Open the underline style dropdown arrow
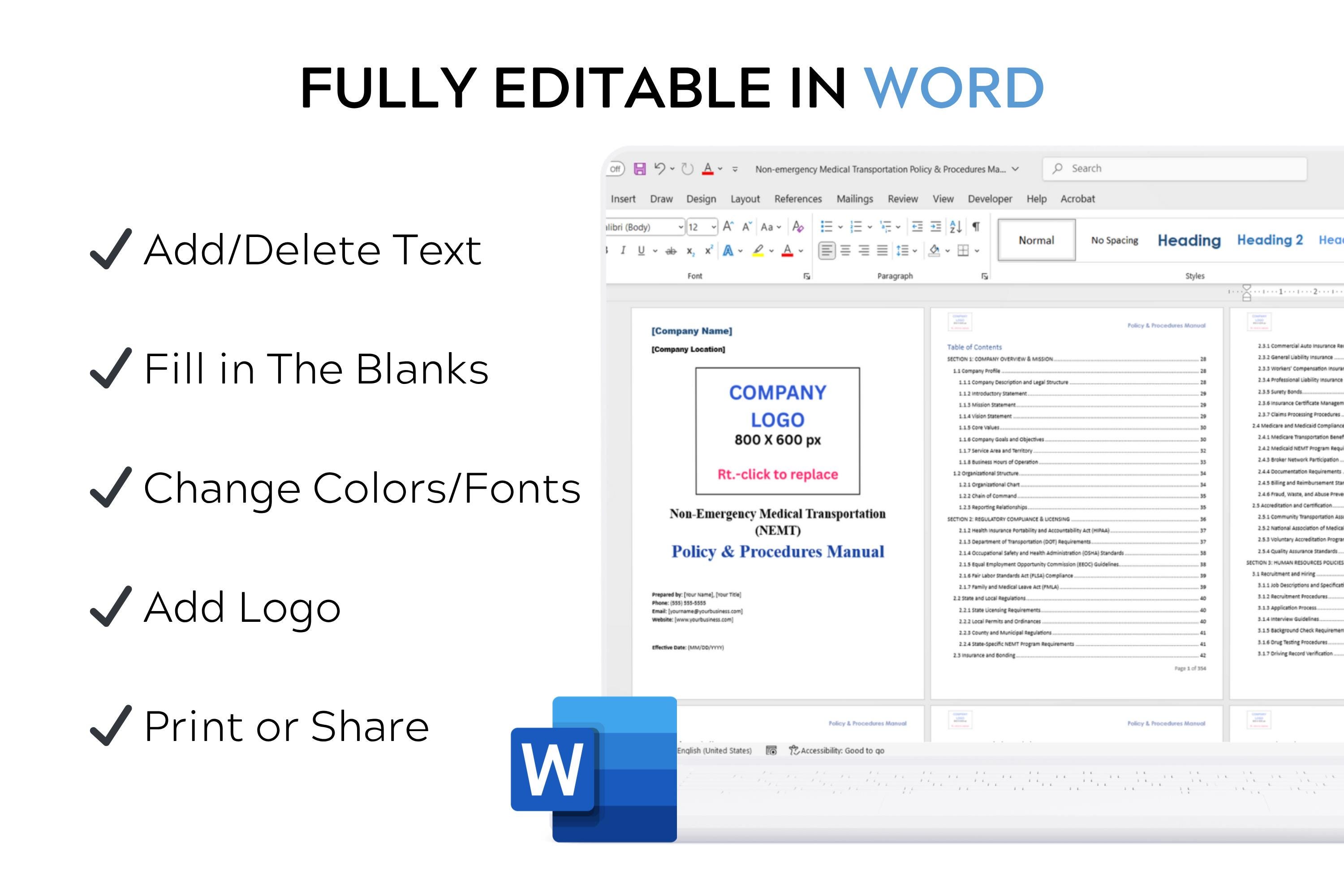Screen dimensions: 1344x896 pyautogui.click(x=655, y=251)
